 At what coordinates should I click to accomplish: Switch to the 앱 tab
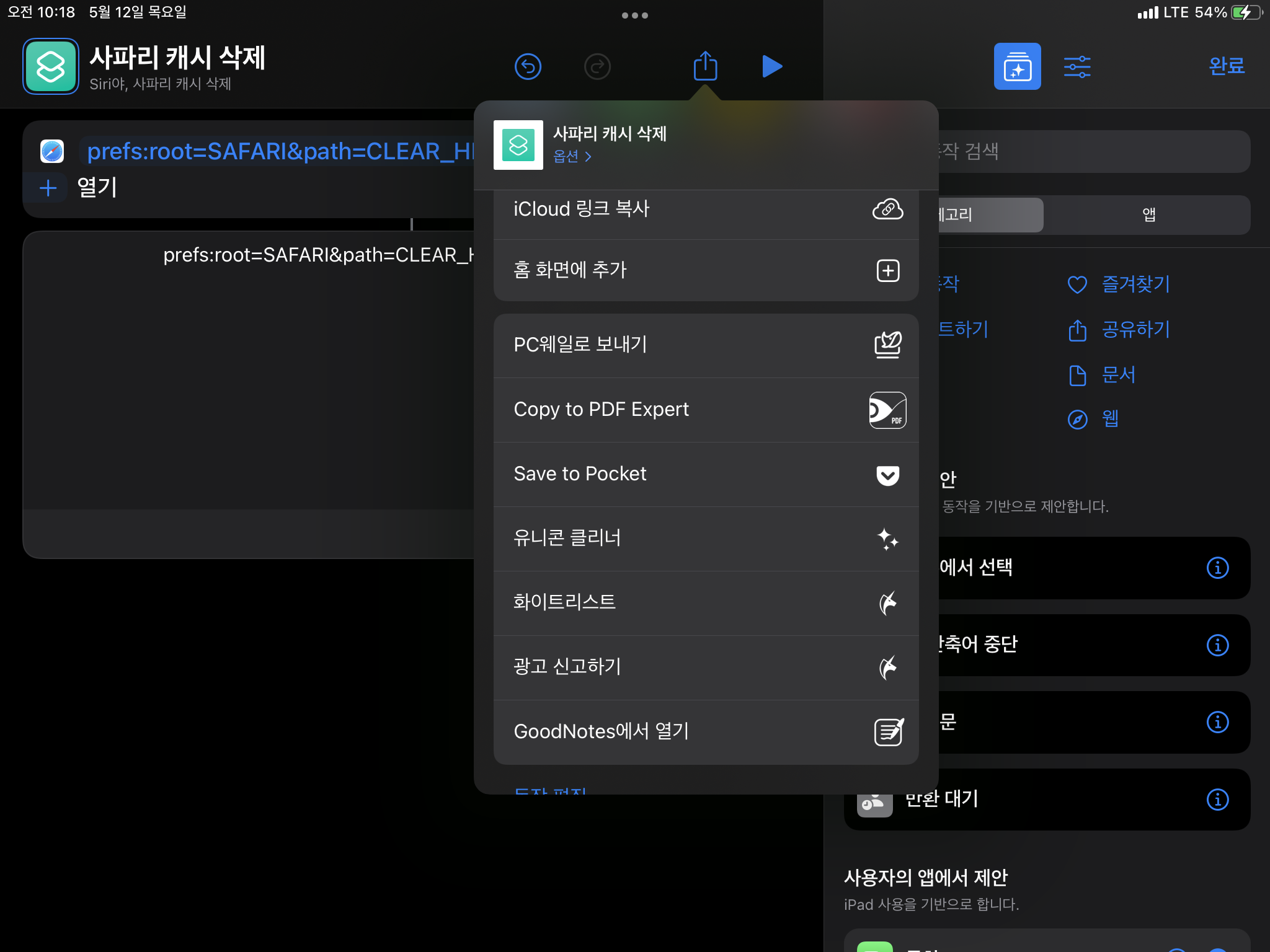point(1148,214)
